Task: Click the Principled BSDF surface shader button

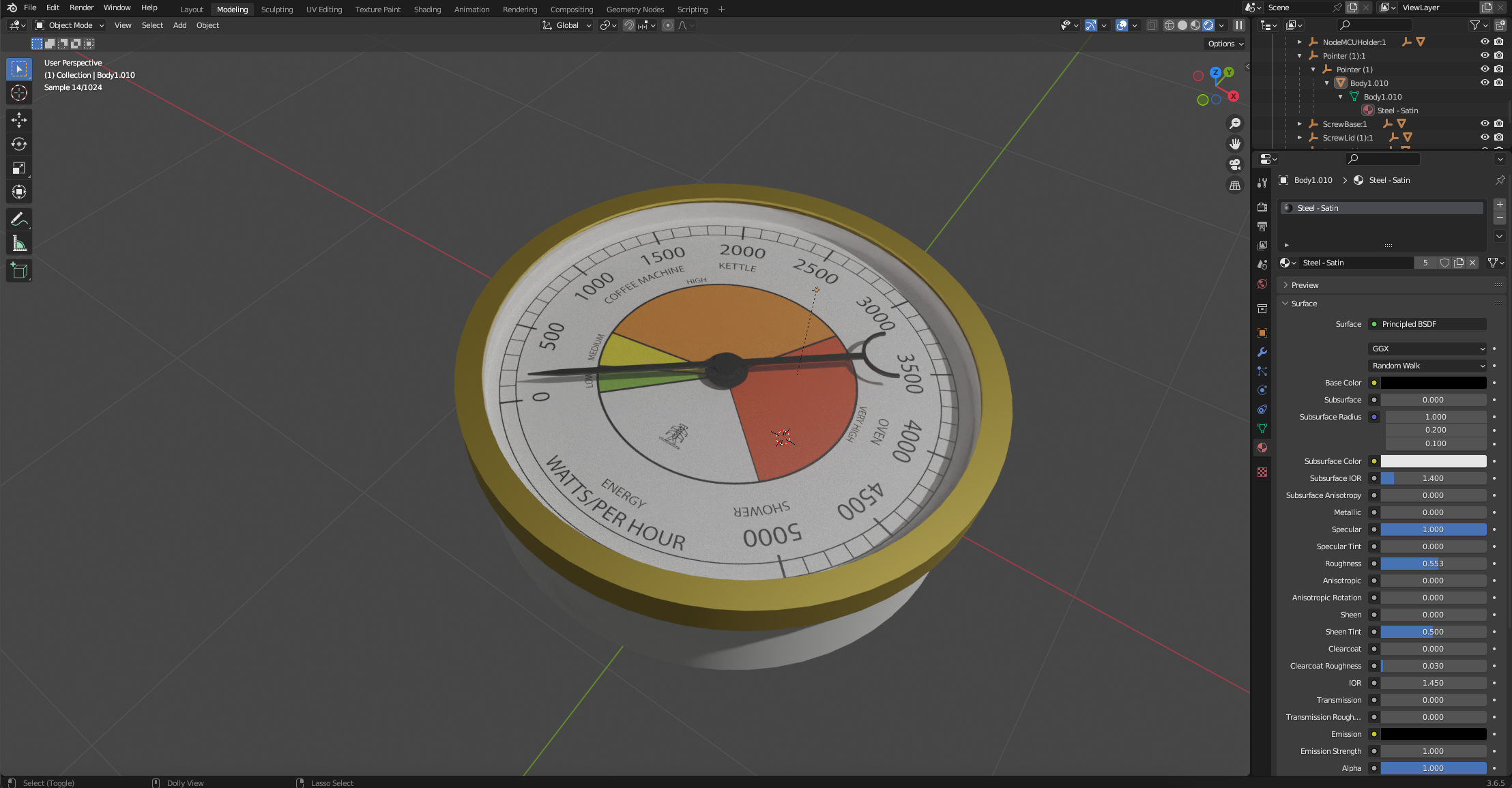Action: [x=1427, y=324]
